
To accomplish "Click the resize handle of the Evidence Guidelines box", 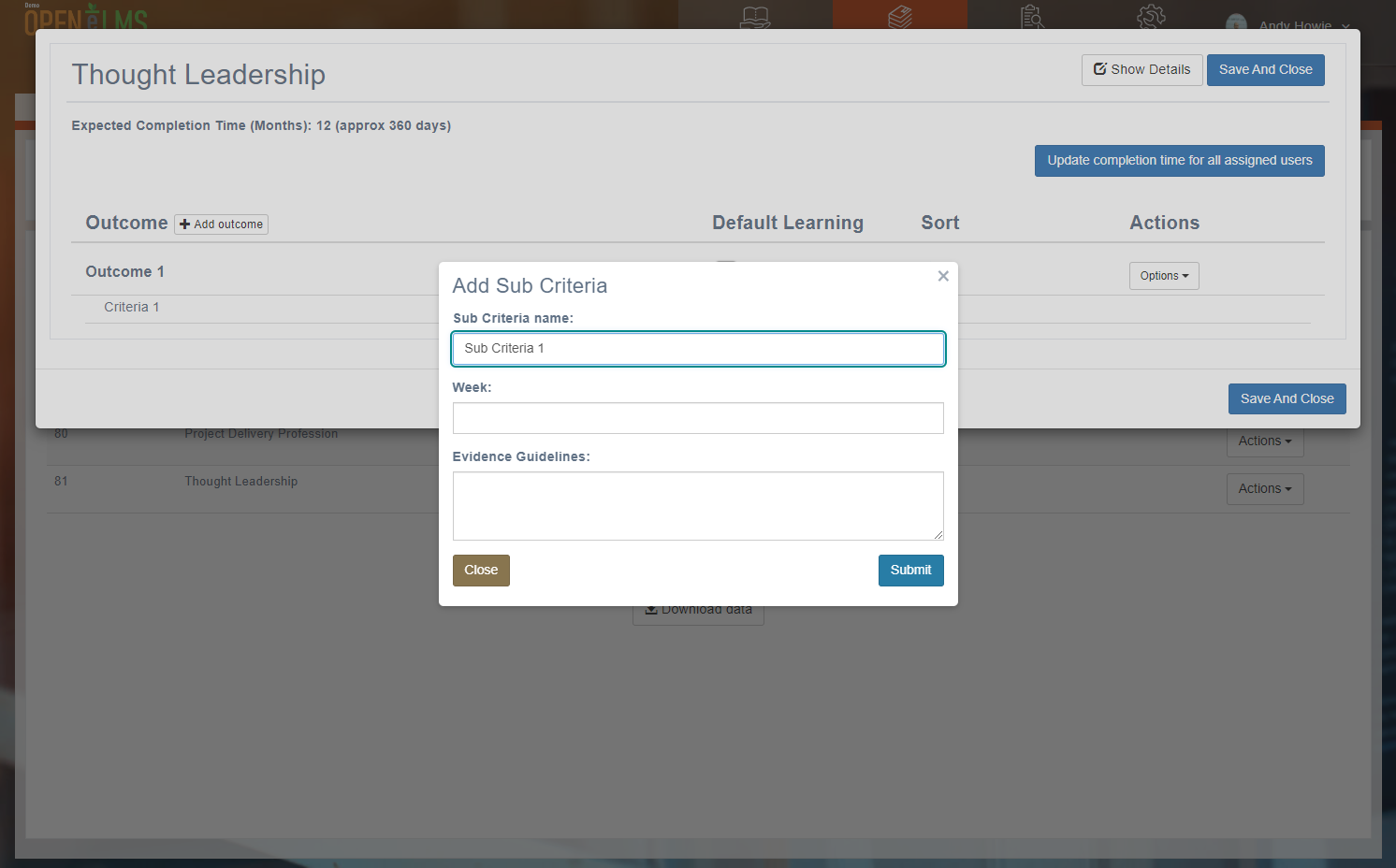I will click(938, 535).
